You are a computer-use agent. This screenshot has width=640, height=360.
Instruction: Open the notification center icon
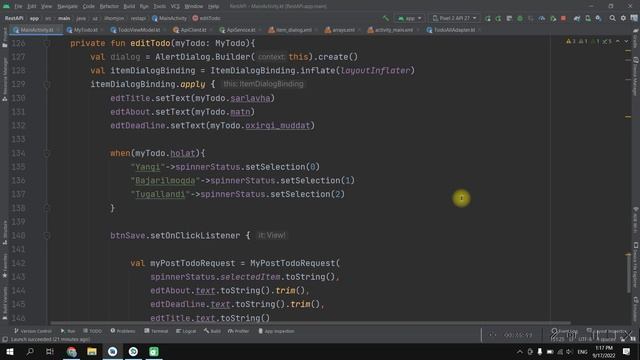pyautogui.click(x=627, y=351)
